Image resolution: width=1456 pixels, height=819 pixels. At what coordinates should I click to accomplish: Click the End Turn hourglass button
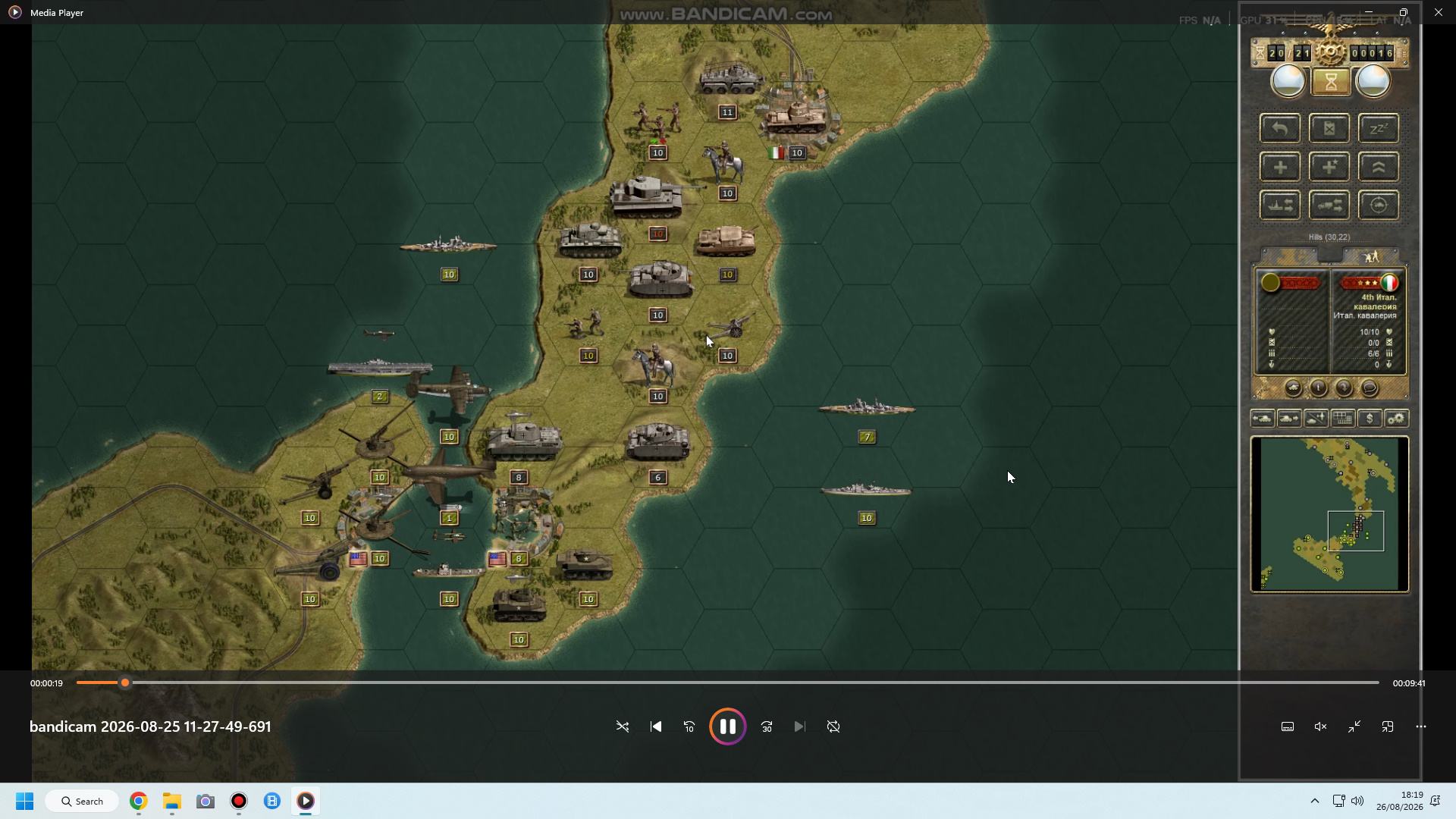tap(1330, 82)
